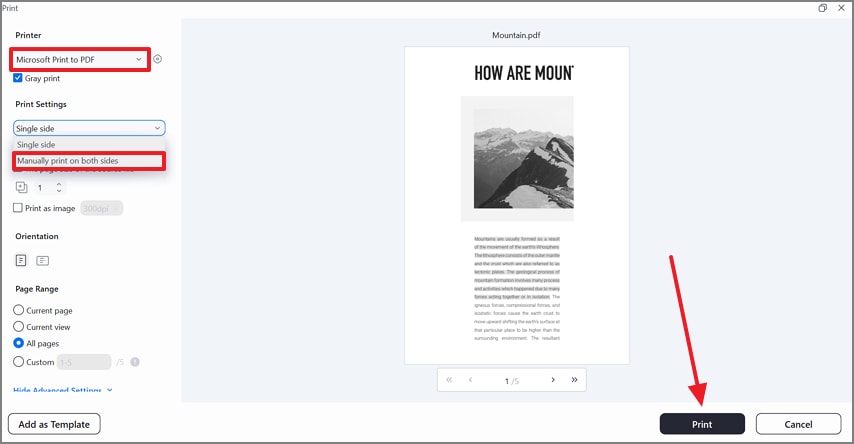Open the printer properties icon next to printer dropdown
This screenshot has height=444, width=854.
click(157, 59)
